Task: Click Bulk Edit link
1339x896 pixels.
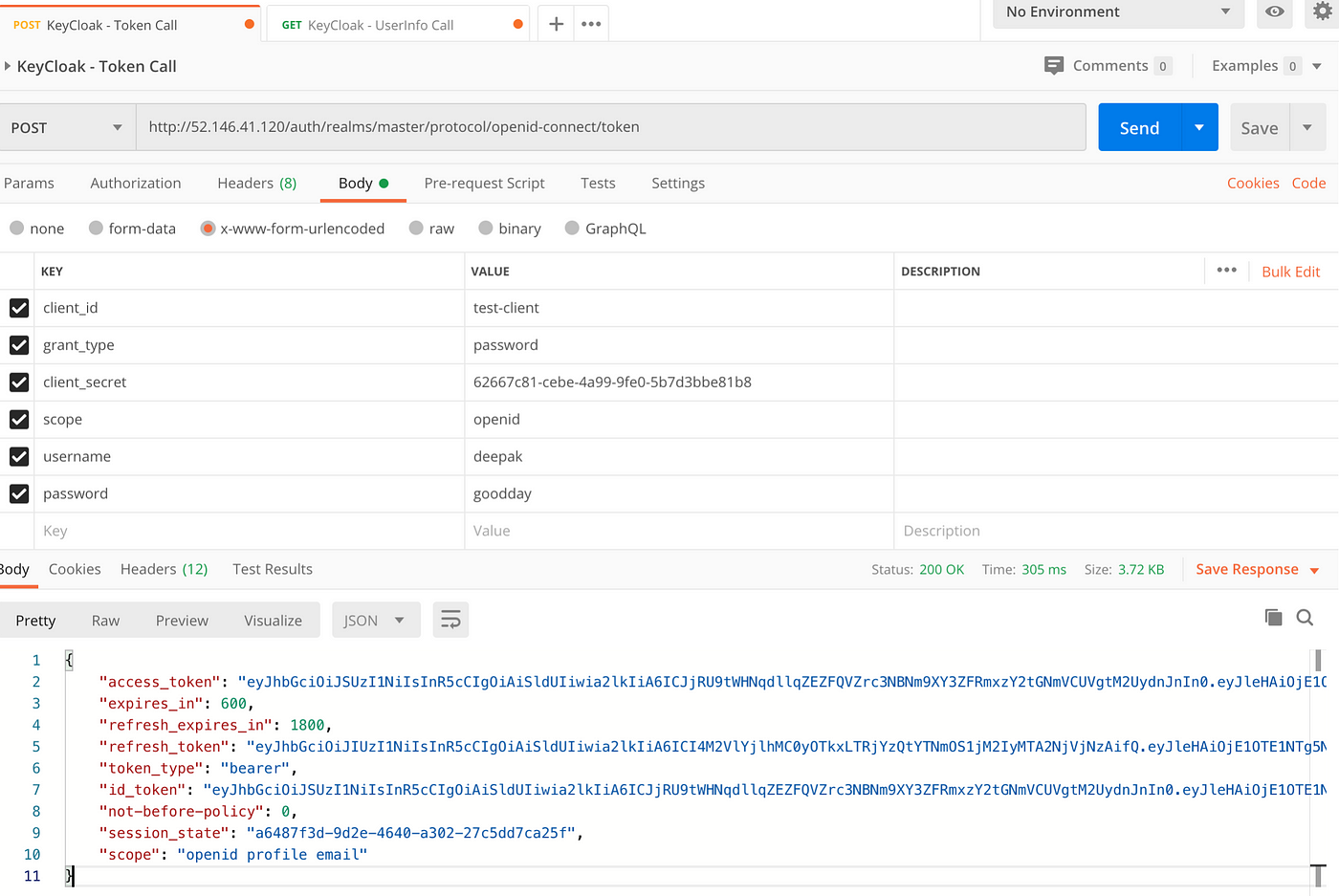Action: 1290,272
